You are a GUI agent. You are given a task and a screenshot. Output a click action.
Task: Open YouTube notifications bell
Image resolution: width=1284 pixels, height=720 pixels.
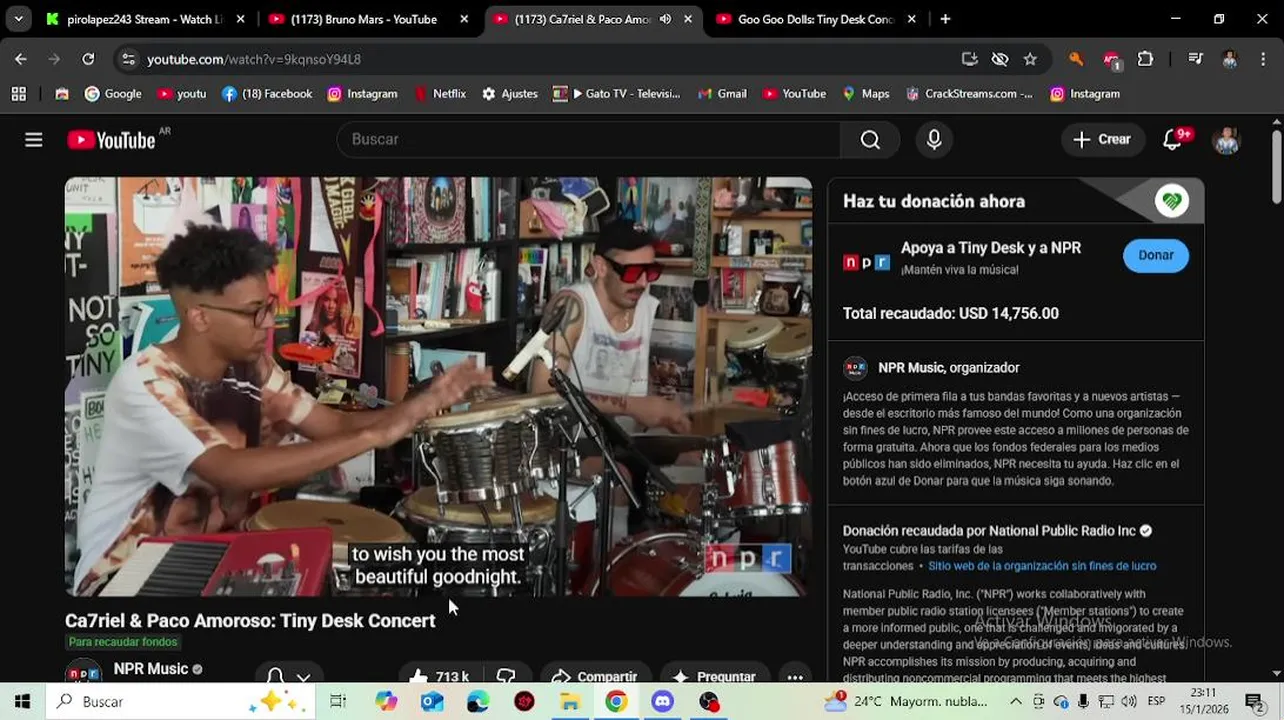point(1173,140)
